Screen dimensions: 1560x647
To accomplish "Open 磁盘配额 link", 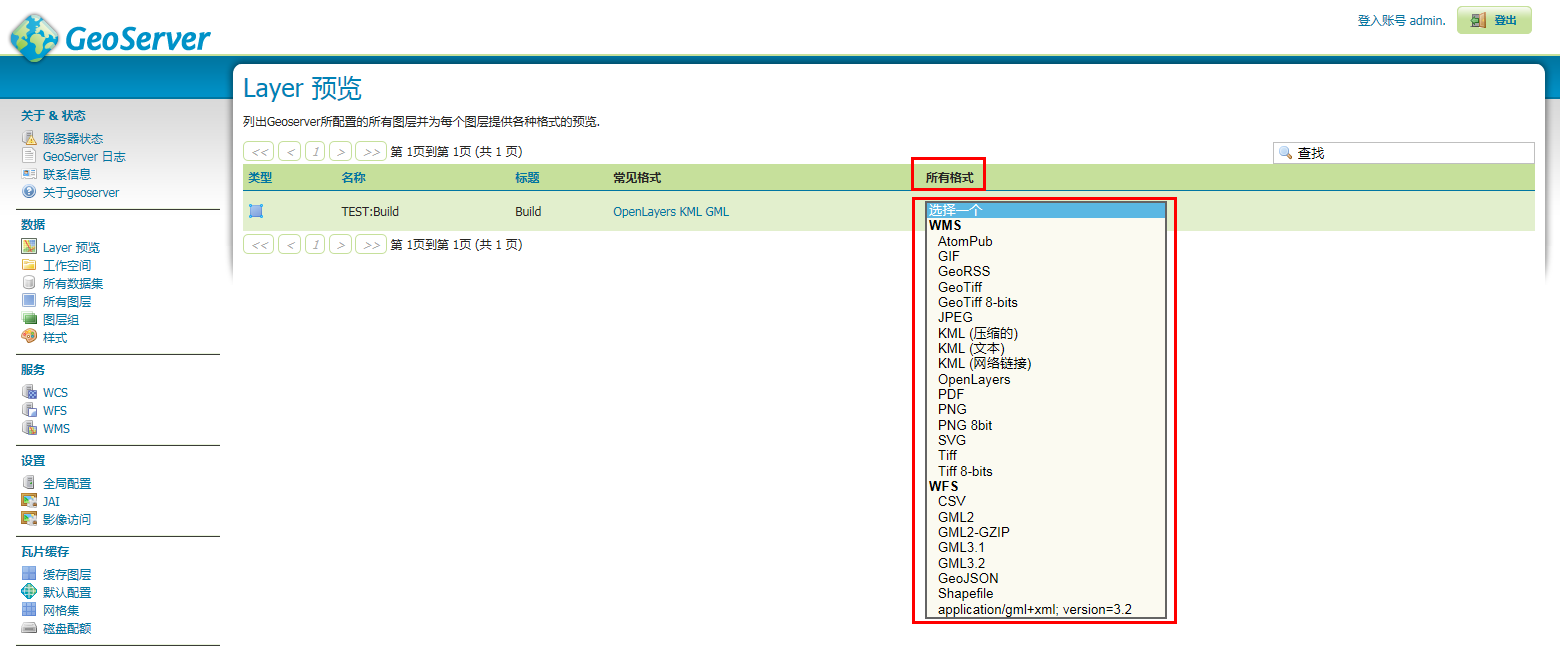I will [x=67, y=629].
